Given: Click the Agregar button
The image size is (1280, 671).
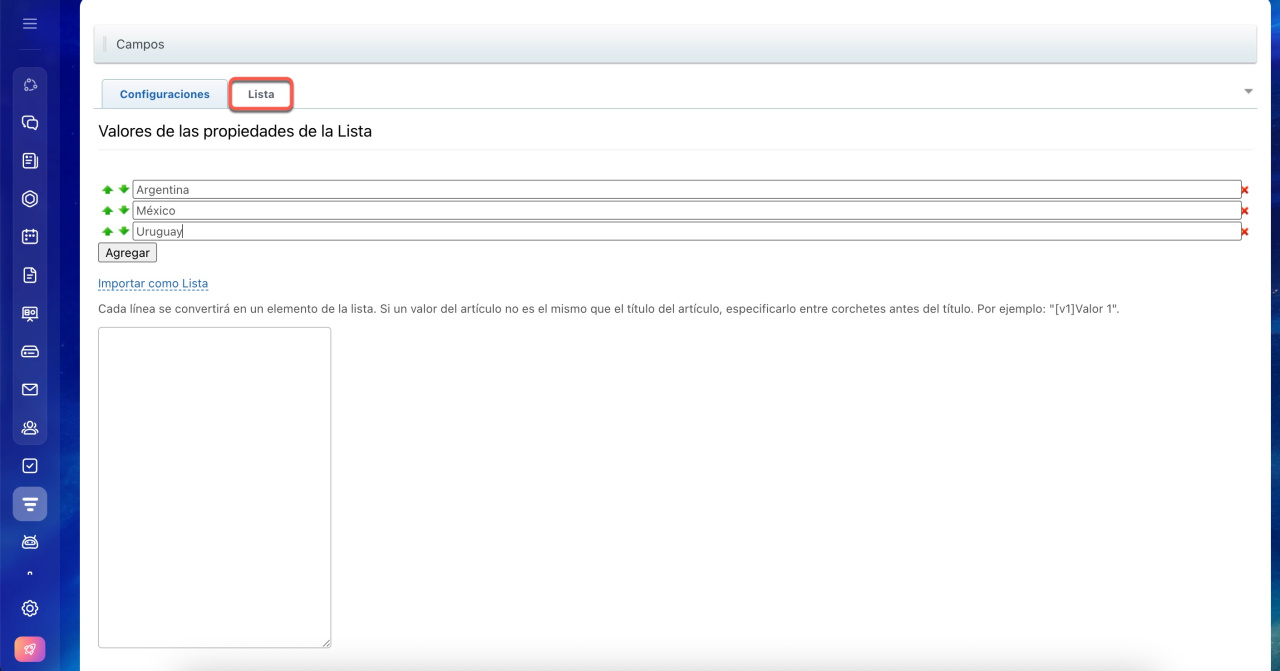Looking at the screenshot, I should point(127,253).
